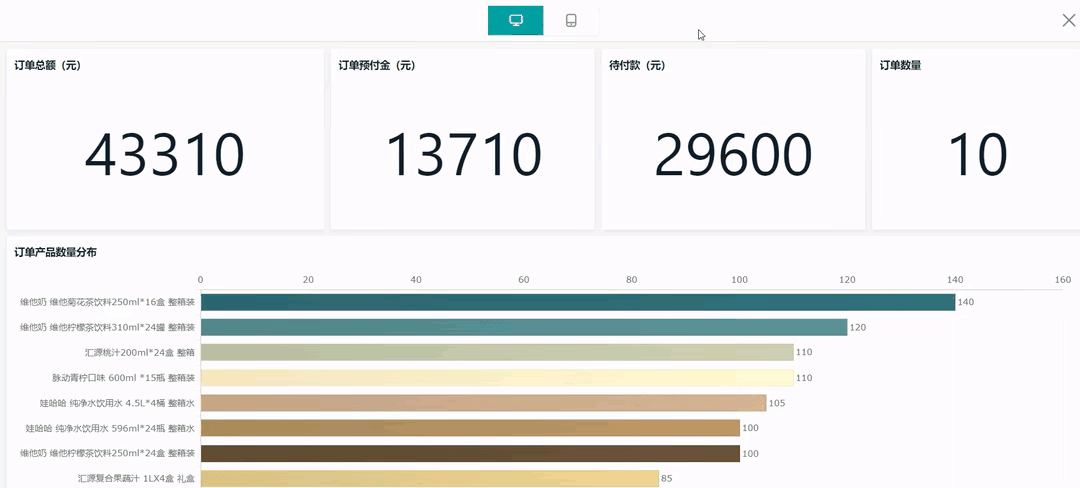Image resolution: width=1080 pixels, height=488 pixels.
Task: Click the 娃哈哈 4.5L*4桶 bar
Action: [x=483, y=403]
